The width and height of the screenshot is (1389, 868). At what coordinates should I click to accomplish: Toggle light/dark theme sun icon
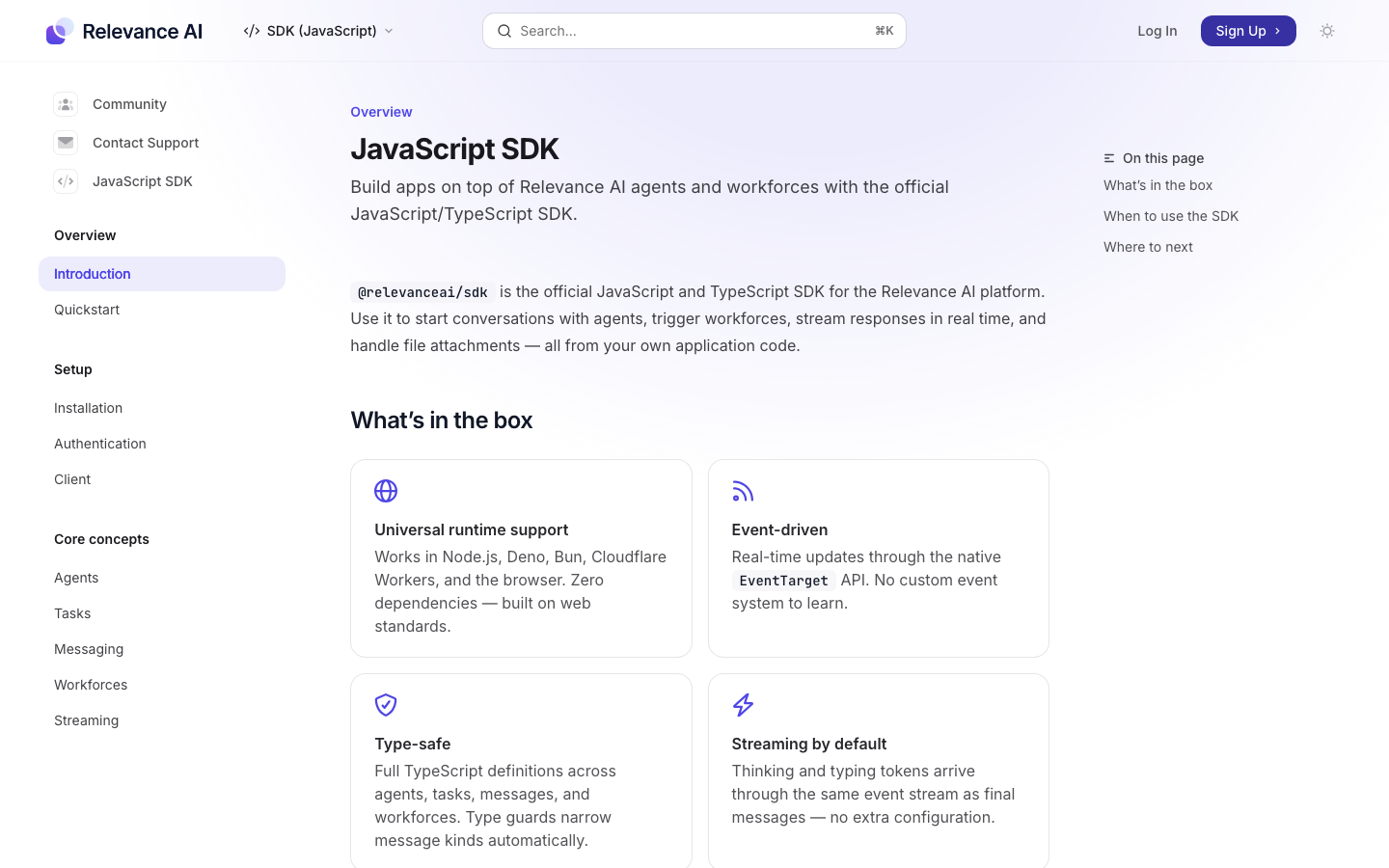pos(1327,31)
